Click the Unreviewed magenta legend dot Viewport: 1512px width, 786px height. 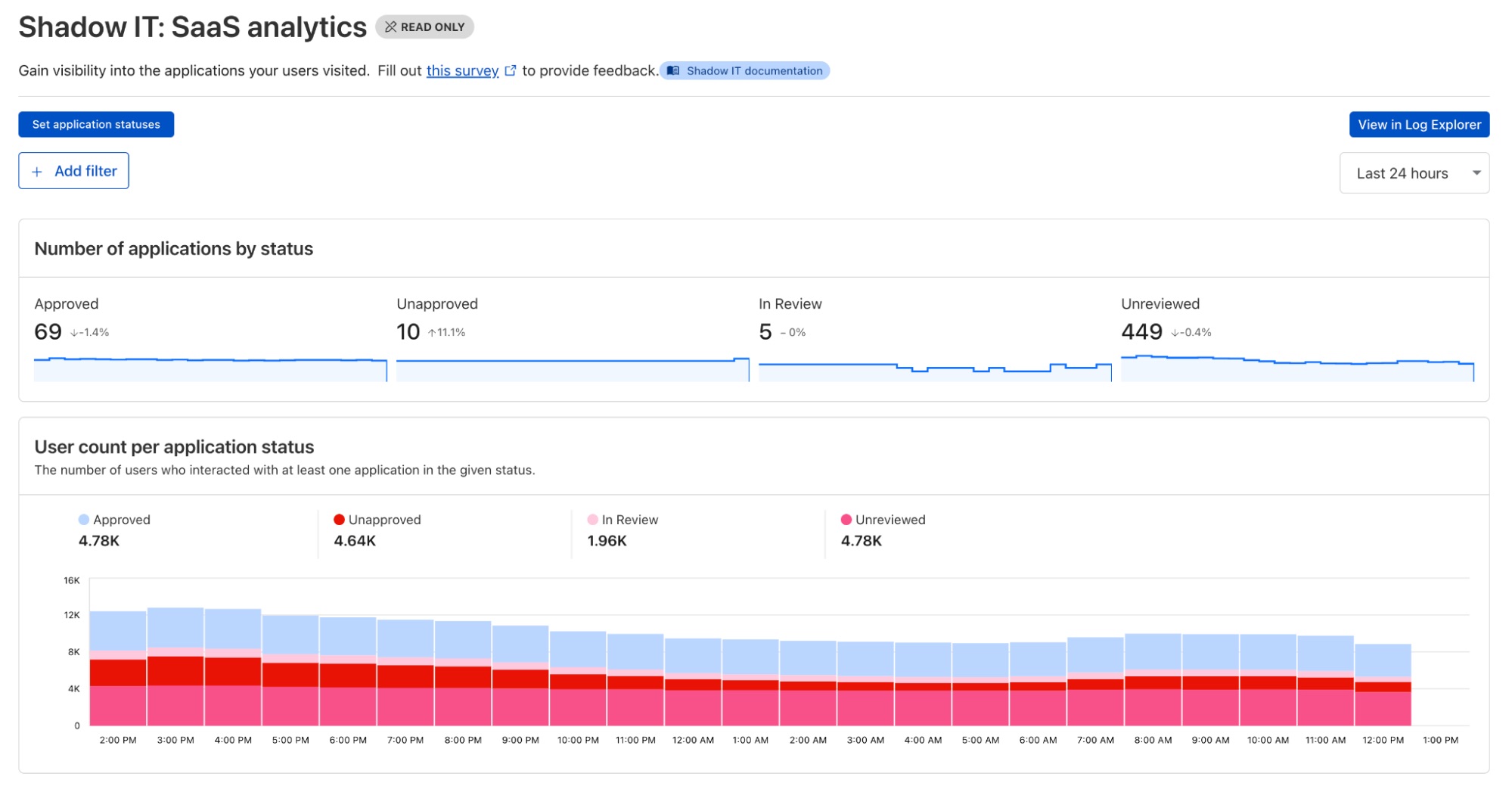[846, 520]
